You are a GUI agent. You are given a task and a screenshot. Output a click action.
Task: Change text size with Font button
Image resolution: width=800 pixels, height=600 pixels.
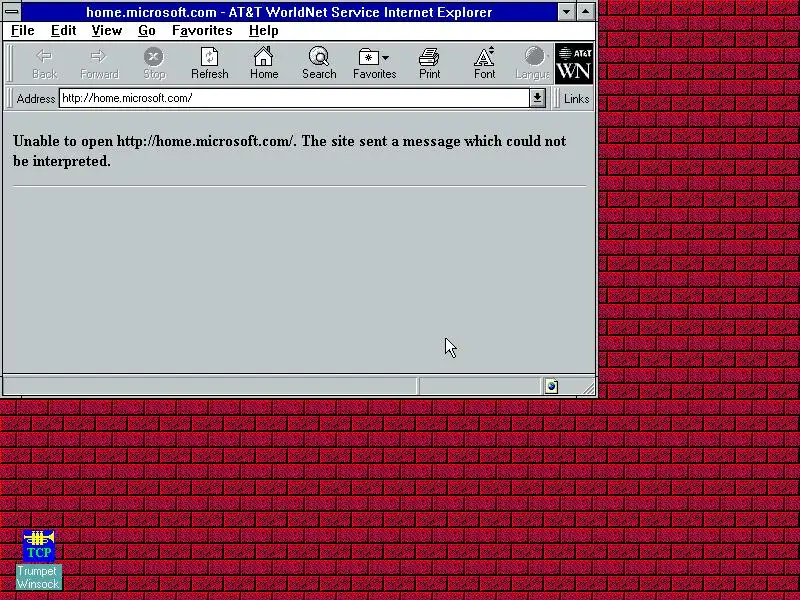coord(484,63)
